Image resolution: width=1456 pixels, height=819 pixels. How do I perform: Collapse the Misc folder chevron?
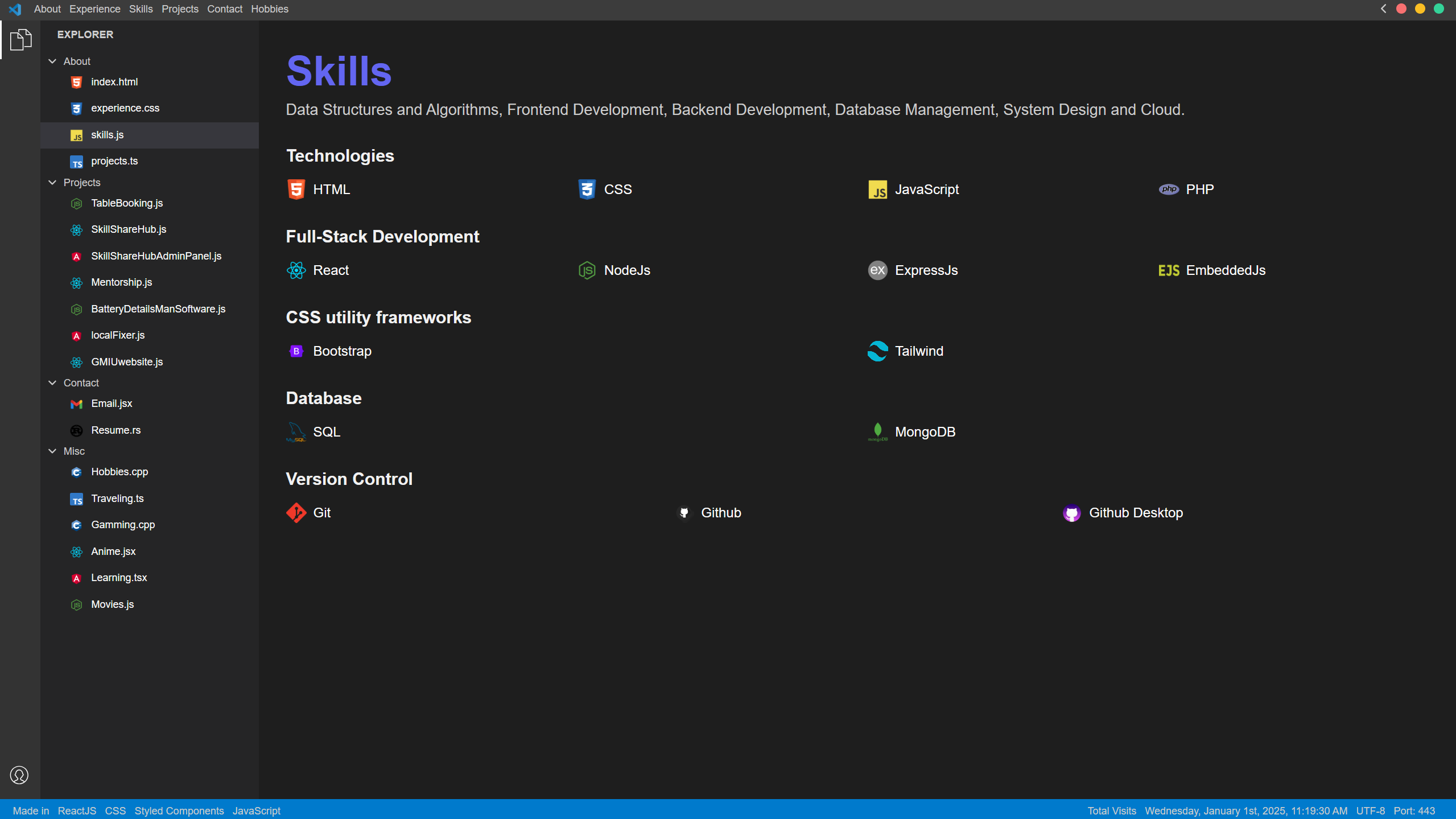[52, 451]
